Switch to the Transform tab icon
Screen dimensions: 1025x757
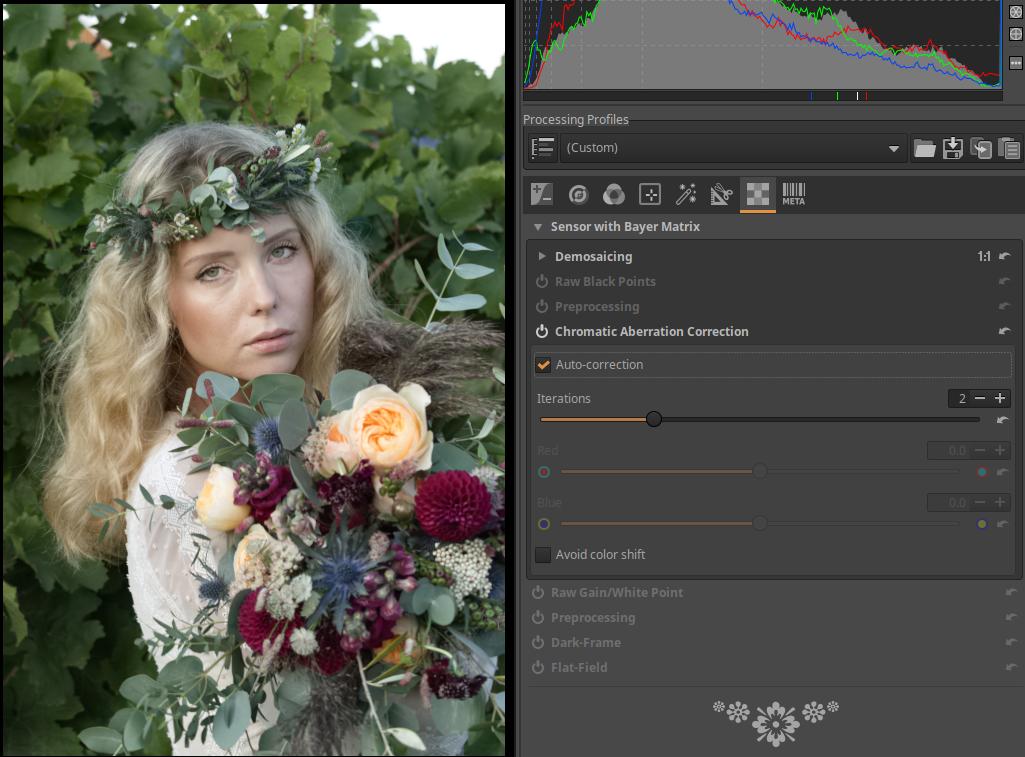coord(721,194)
